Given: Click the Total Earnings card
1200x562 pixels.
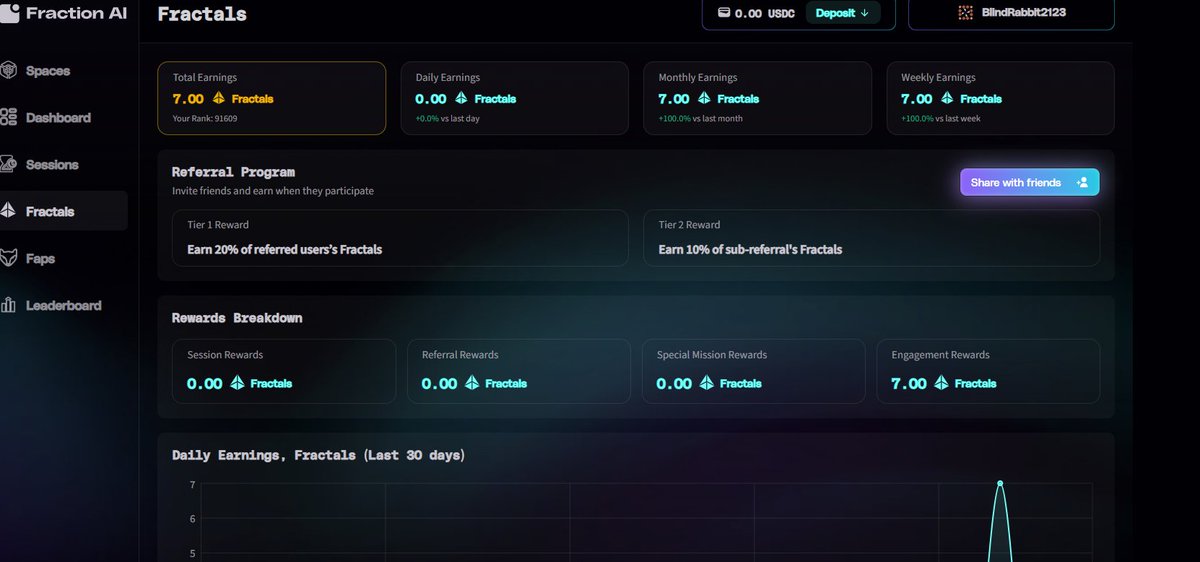Looking at the screenshot, I should pyautogui.click(x=272, y=98).
